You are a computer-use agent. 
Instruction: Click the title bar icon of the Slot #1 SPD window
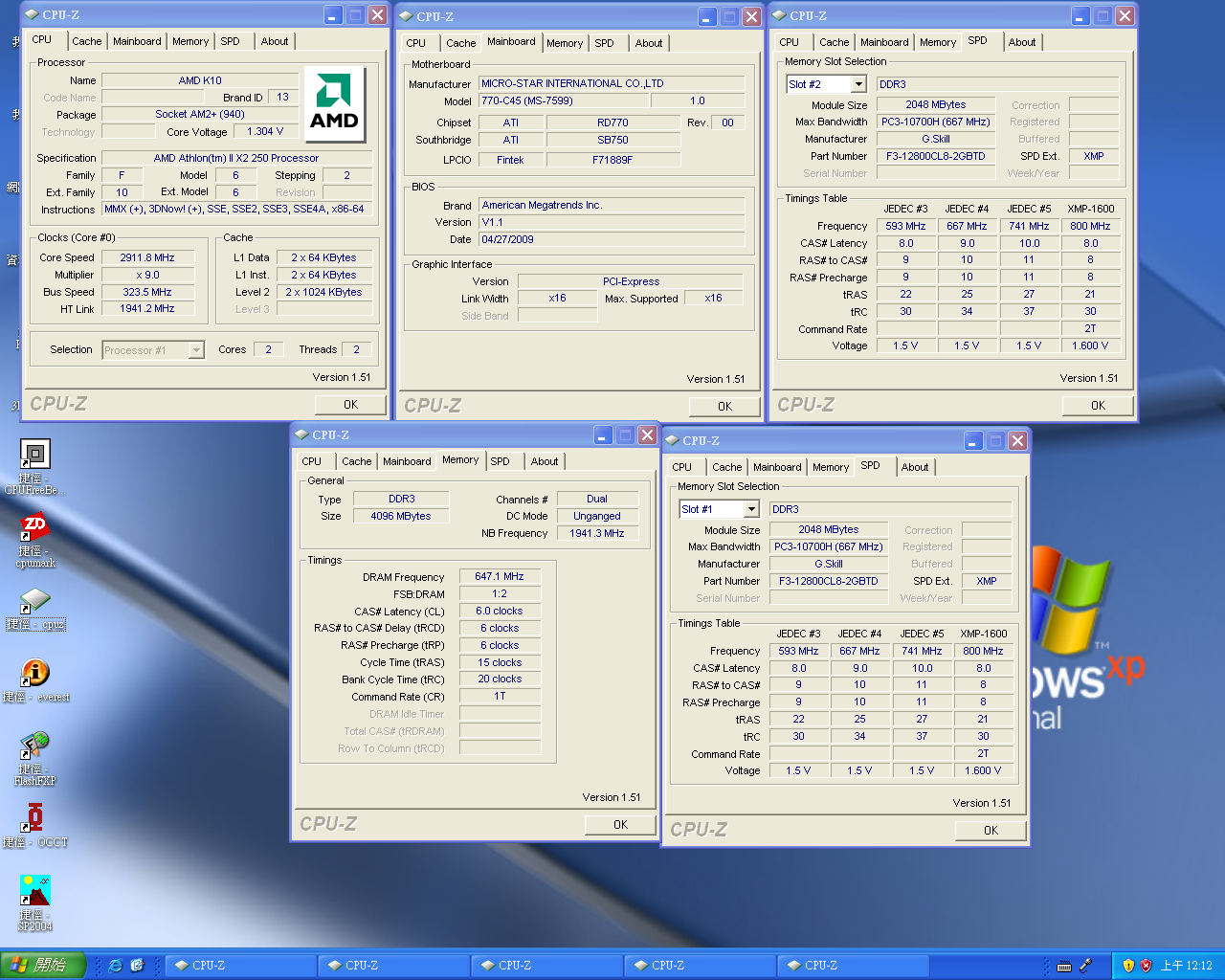coord(672,440)
